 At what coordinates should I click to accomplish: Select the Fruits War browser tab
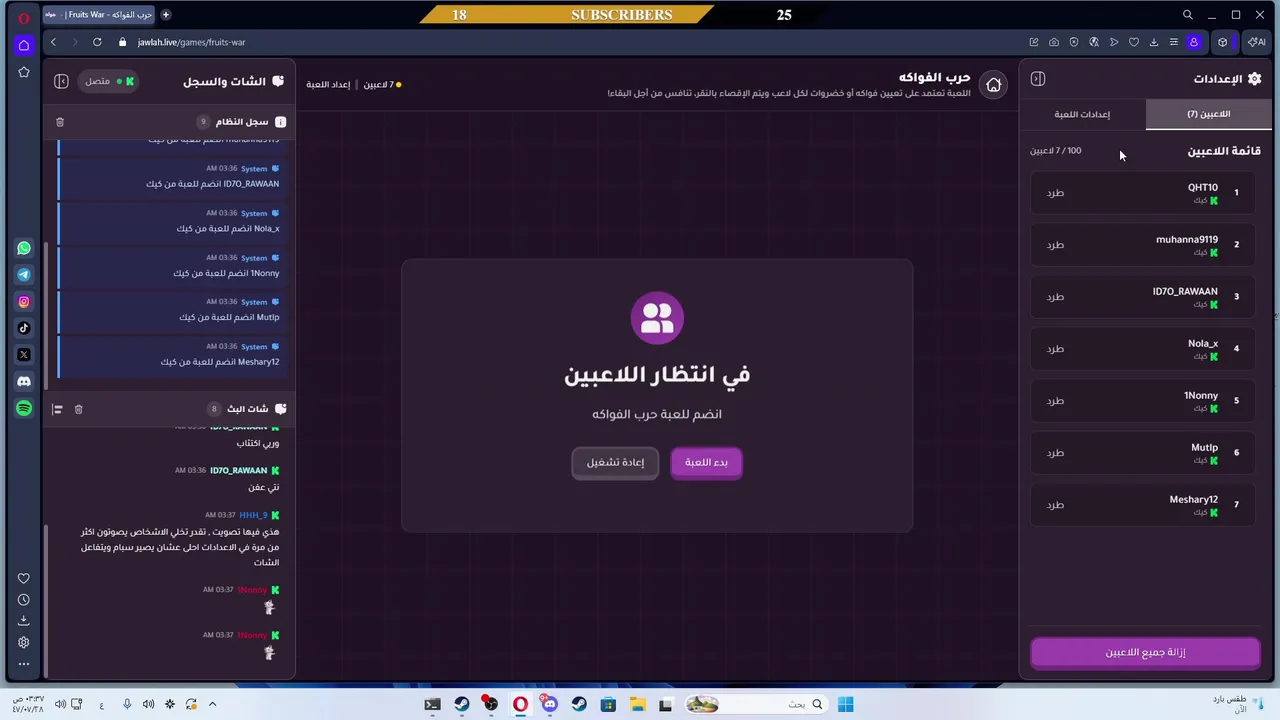pyautogui.click(x=99, y=15)
